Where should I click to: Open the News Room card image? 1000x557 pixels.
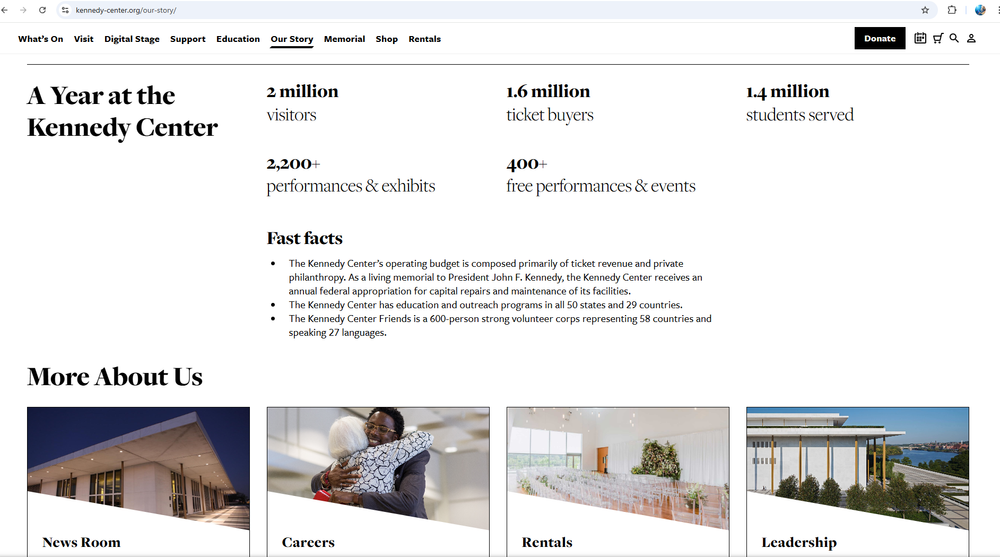(x=138, y=460)
